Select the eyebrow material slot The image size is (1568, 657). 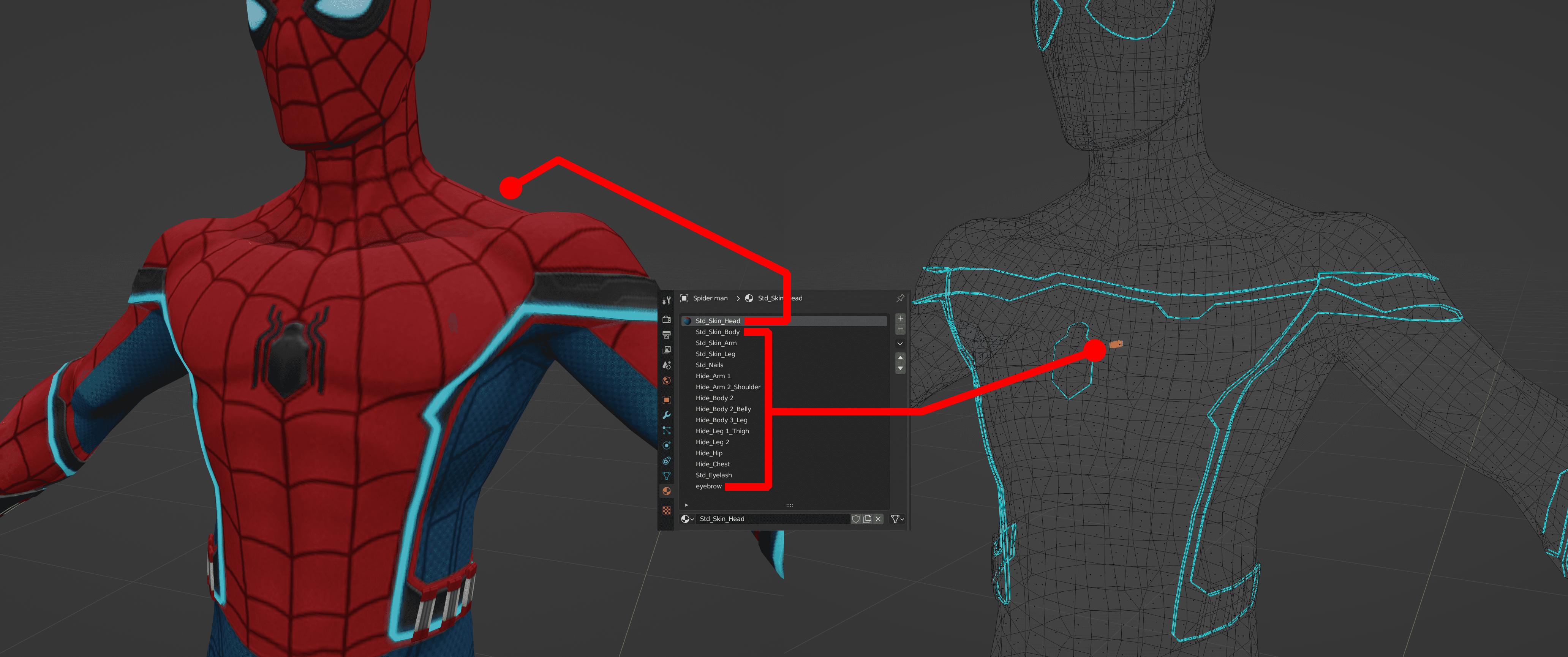tap(784, 486)
